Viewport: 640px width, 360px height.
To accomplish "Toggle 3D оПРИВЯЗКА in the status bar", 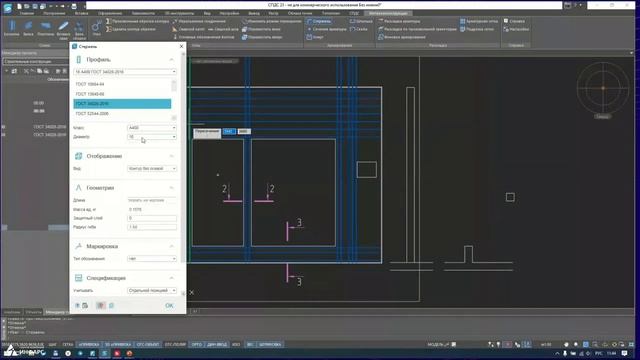I will pyautogui.click(x=118, y=344).
